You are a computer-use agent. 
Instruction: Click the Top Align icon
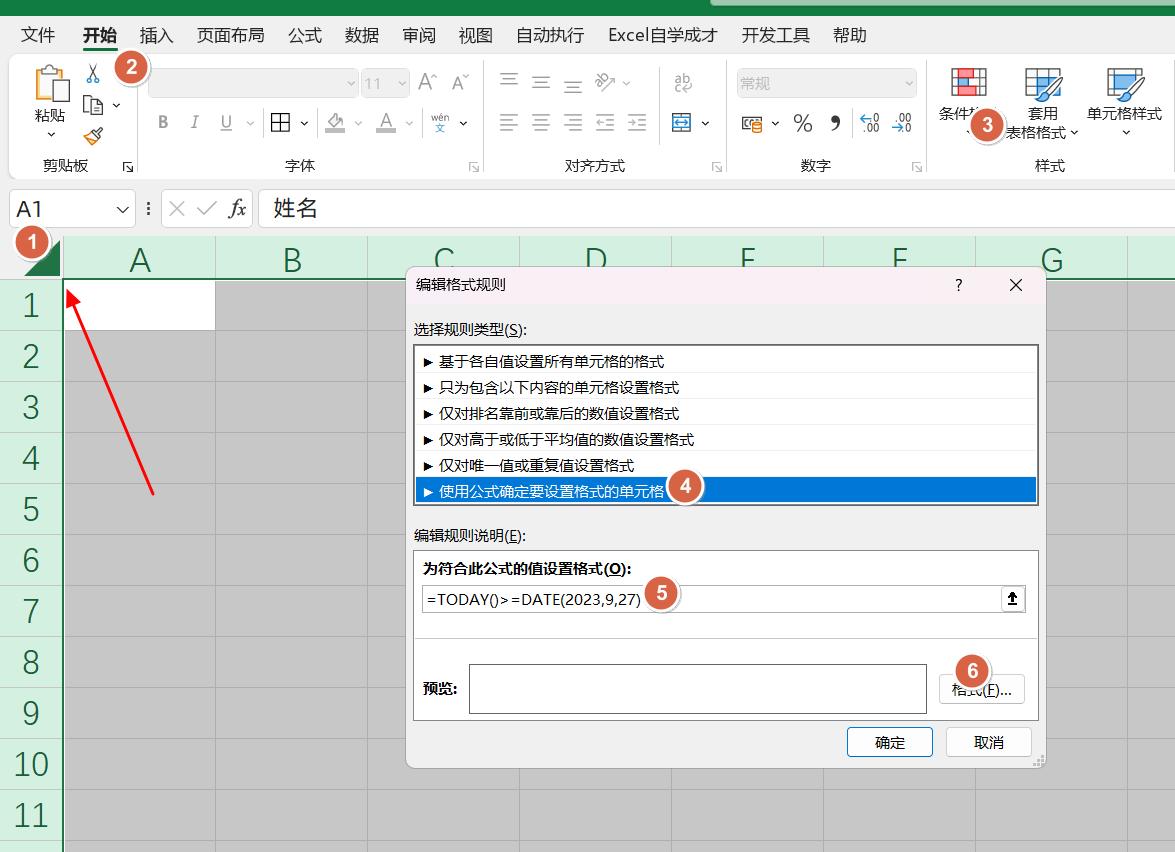pos(509,81)
